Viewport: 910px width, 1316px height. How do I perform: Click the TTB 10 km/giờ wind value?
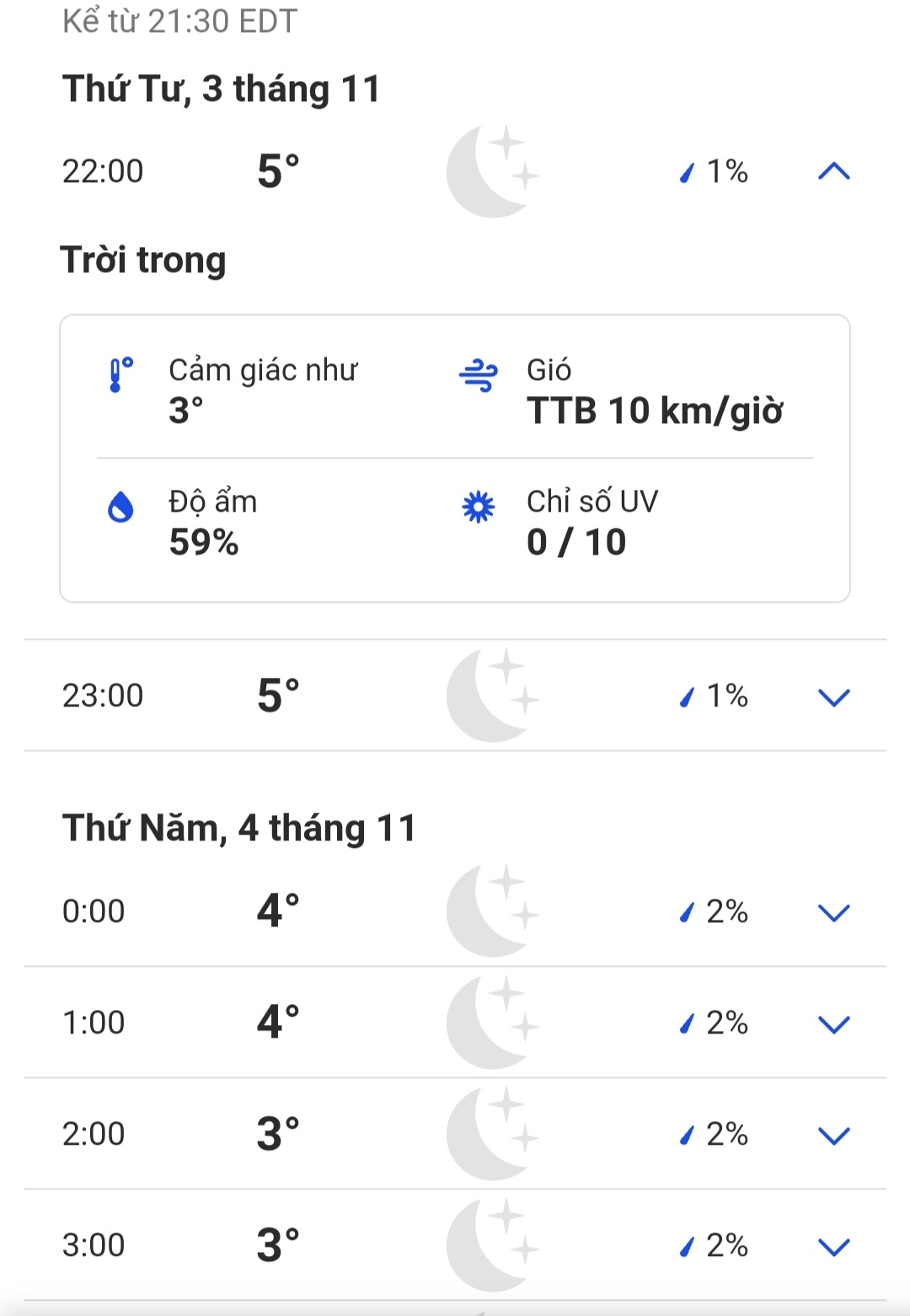tap(655, 411)
